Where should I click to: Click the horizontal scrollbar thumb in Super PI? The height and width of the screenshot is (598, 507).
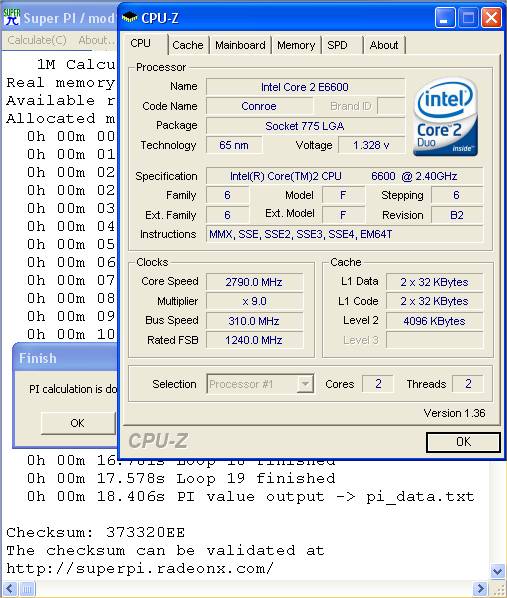[x=27, y=589]
